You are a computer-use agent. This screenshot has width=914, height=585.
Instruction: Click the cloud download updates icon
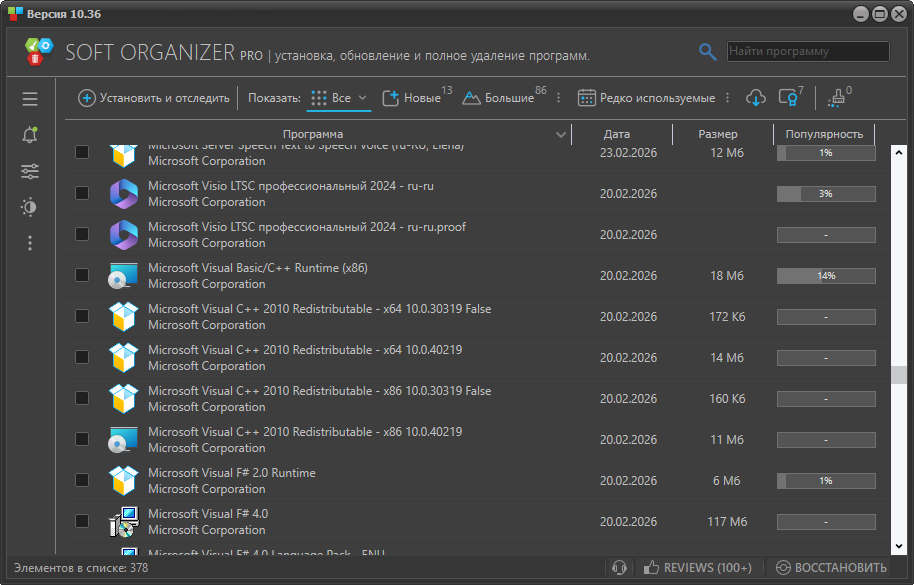tap(756, 98)
